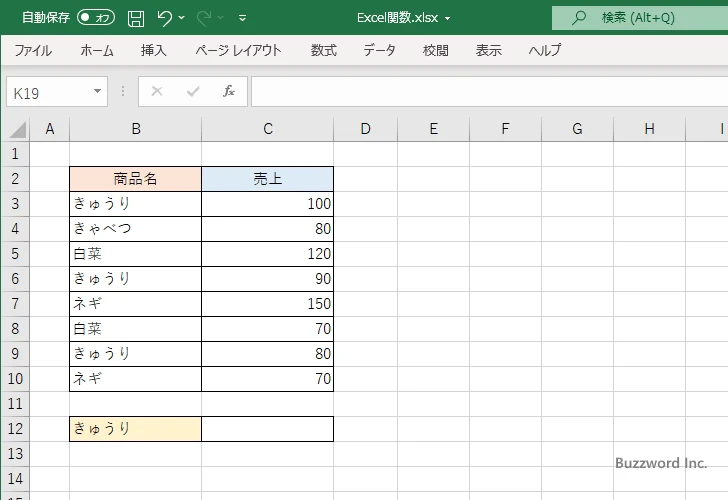Click the Redo arrow icon
The image size is (728, 500).
click(204, 18)
